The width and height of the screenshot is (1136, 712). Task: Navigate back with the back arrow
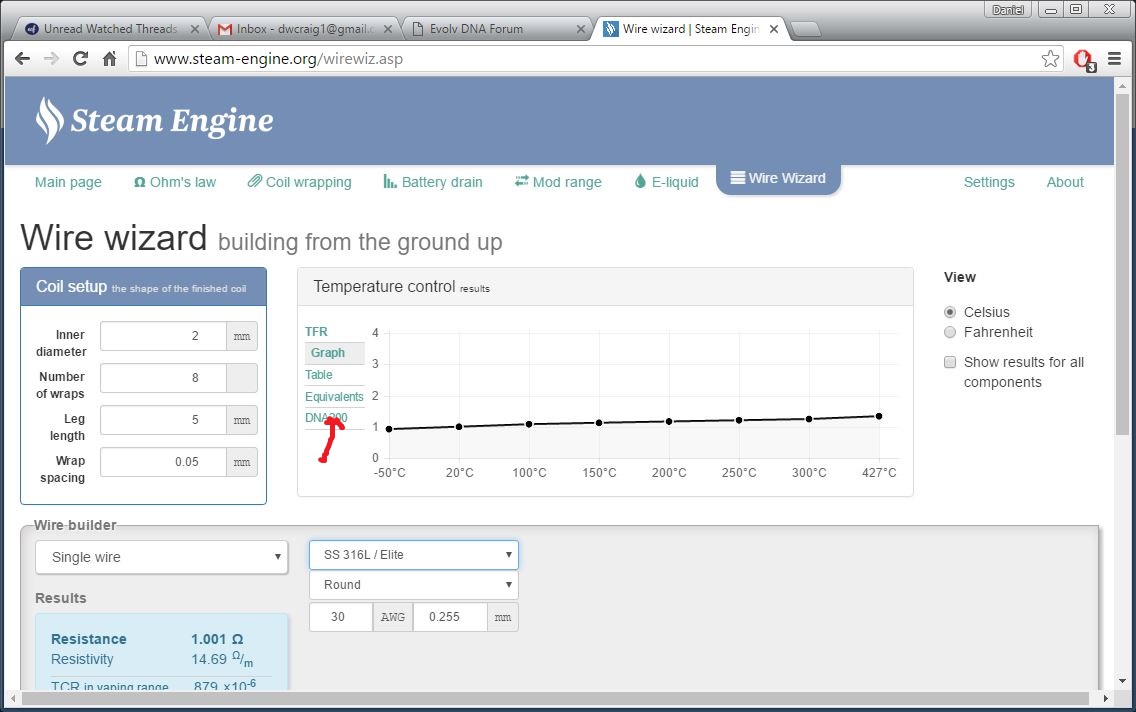tap(22, 59)
